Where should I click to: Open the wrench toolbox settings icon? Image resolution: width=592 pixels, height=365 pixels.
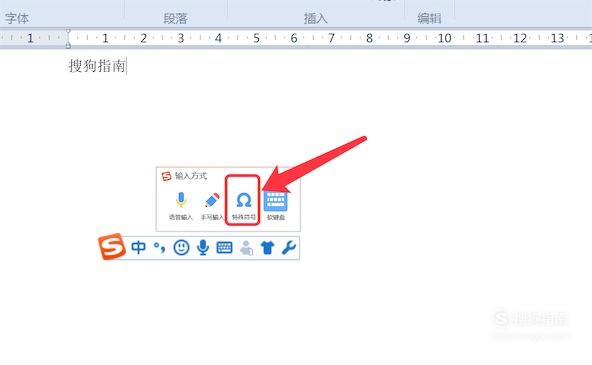point(289,248)
